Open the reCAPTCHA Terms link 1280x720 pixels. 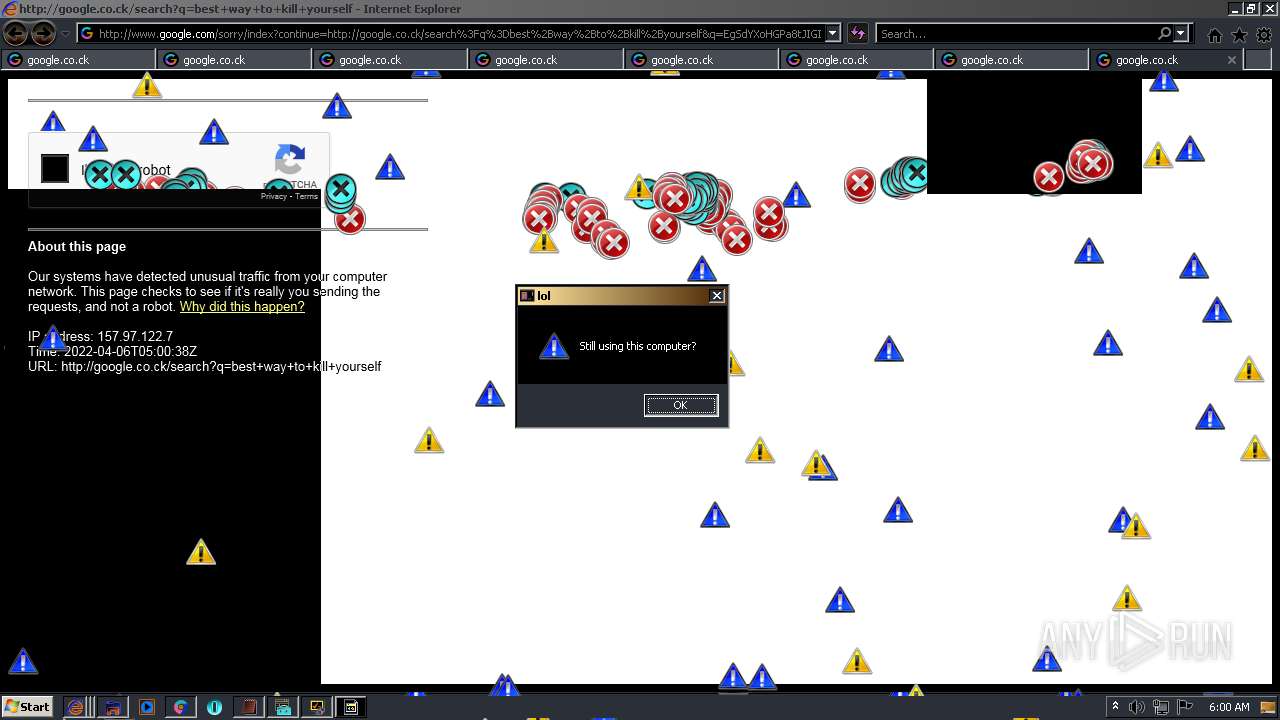point(307,196)
